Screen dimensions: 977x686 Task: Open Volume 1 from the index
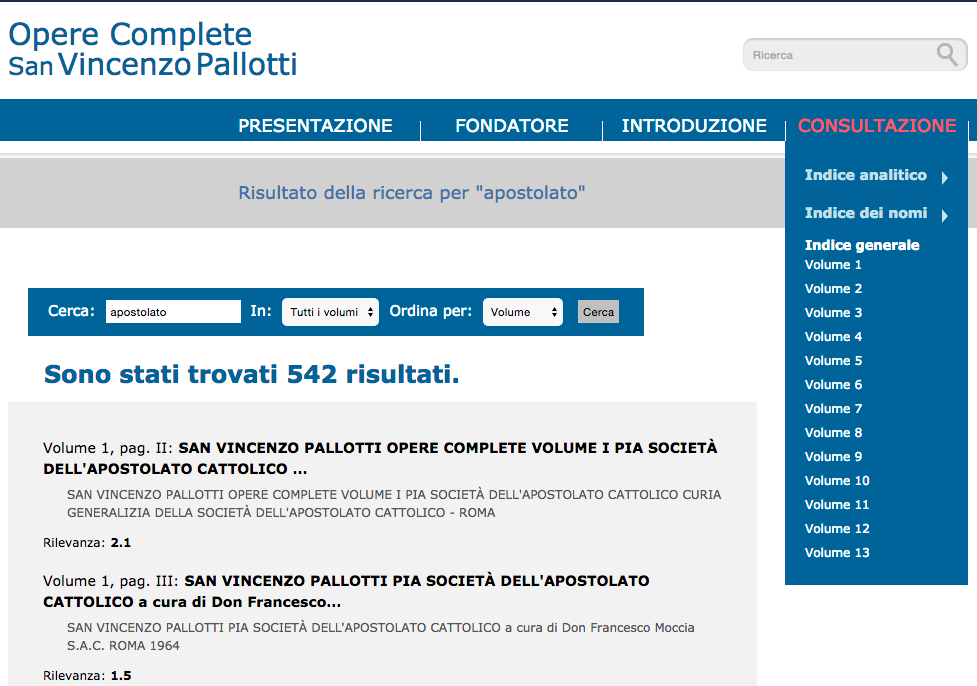[x=833, y=265]
